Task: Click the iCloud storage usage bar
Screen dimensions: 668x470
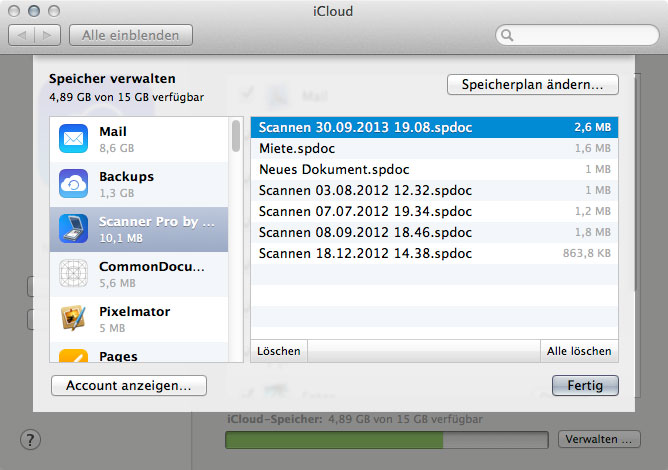Action: [386, 440]
